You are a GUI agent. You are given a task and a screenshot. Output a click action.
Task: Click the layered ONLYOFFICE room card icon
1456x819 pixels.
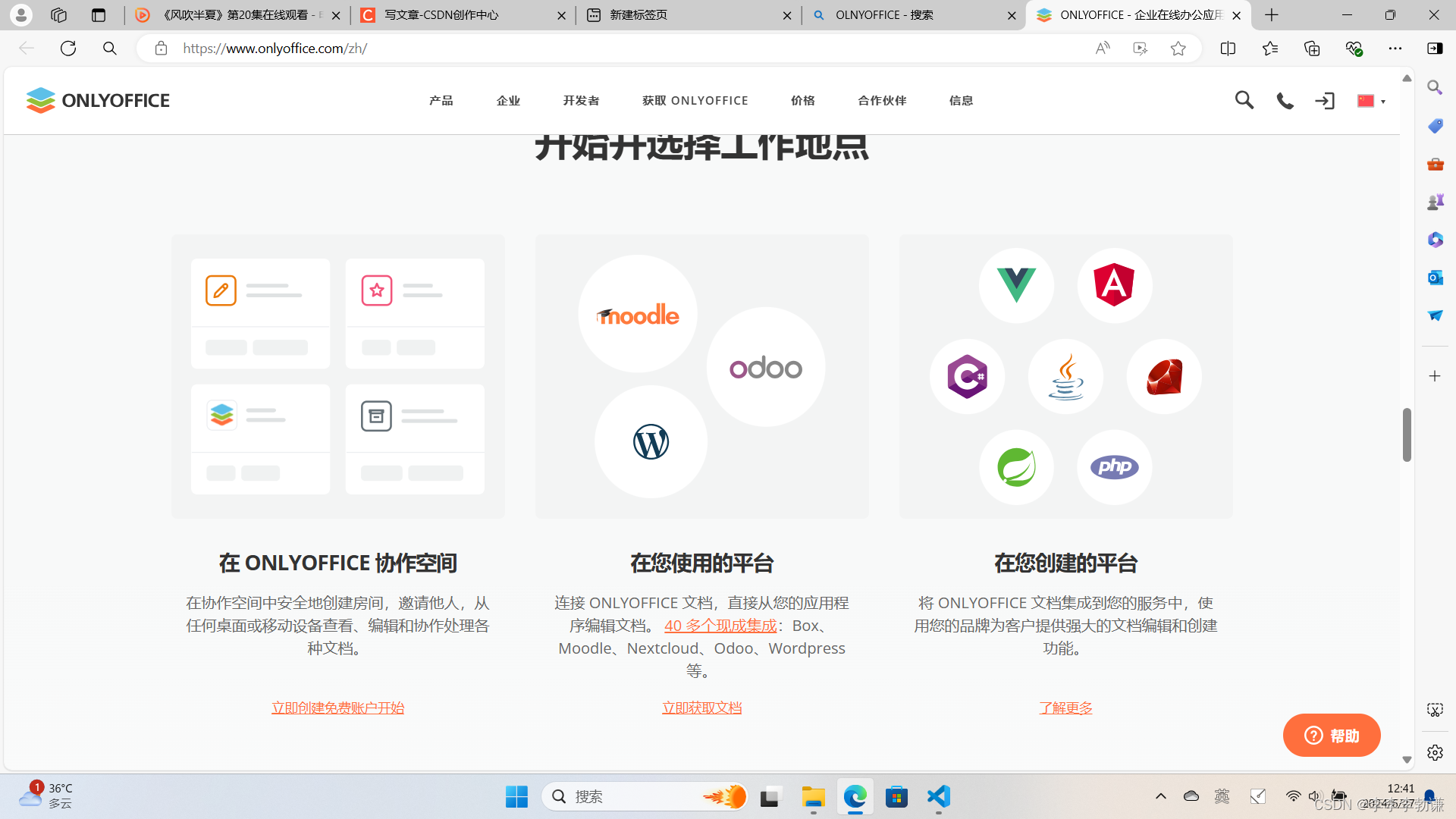click(x=221, y=415)
